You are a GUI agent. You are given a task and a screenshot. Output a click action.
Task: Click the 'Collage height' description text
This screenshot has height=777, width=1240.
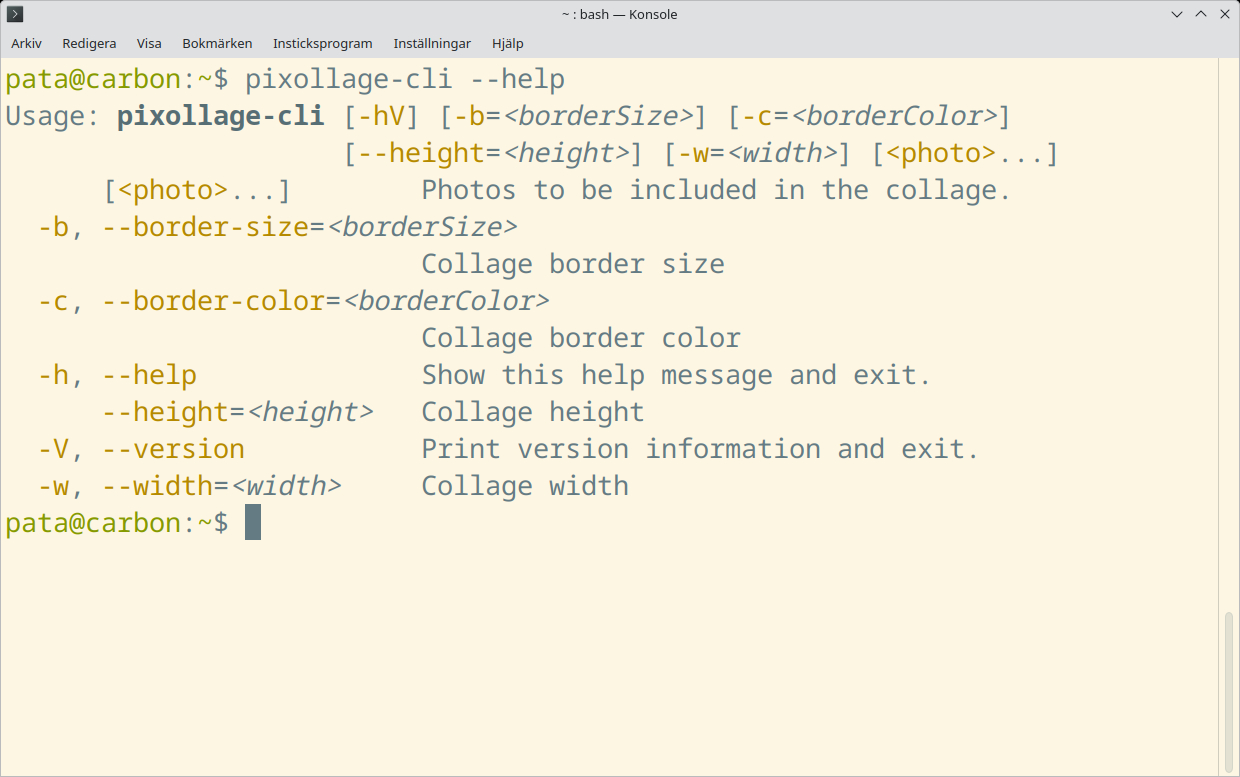click(x=533, y=412)
